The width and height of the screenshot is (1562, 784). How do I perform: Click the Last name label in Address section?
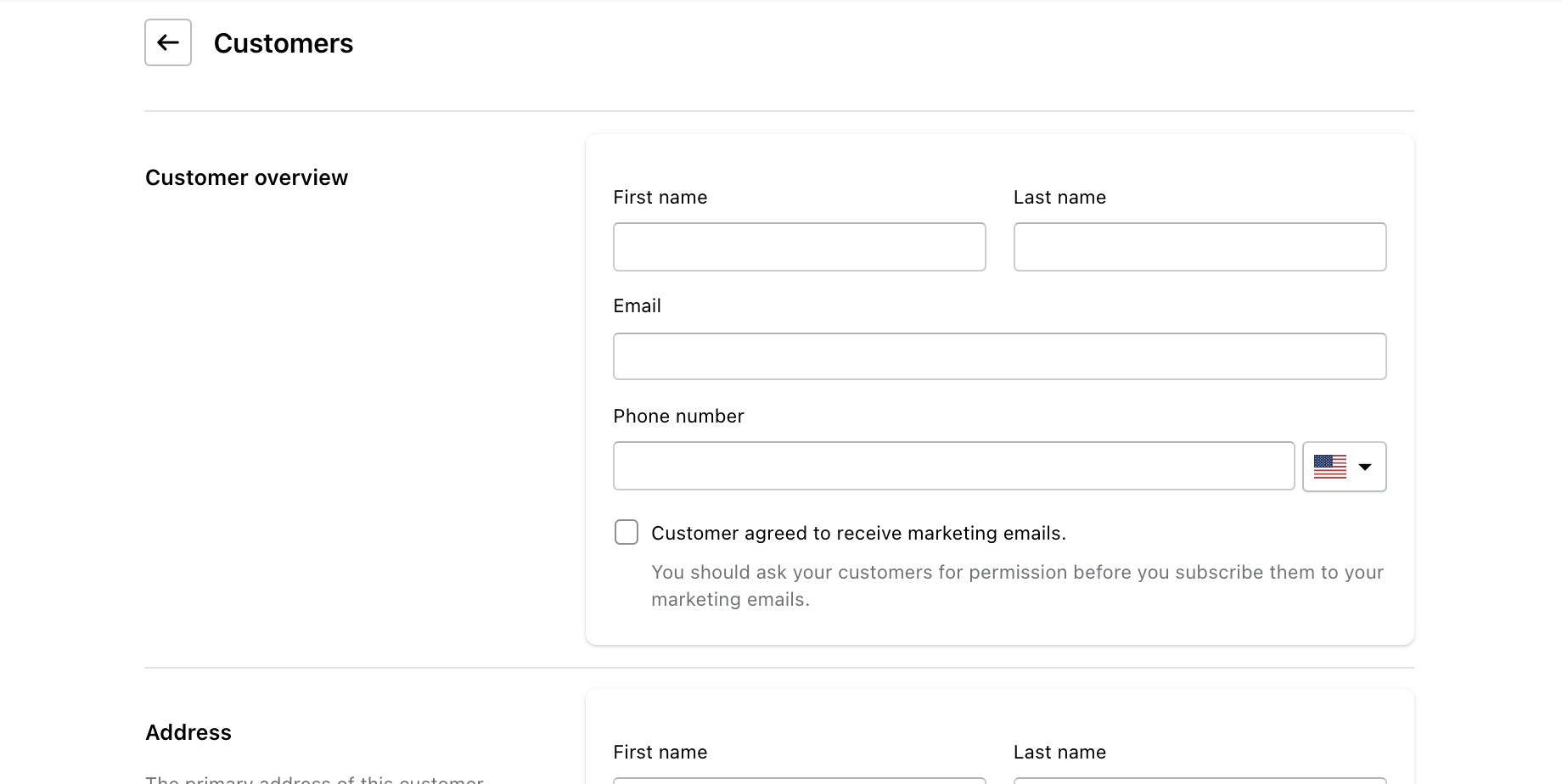[x=1059, y=752]
